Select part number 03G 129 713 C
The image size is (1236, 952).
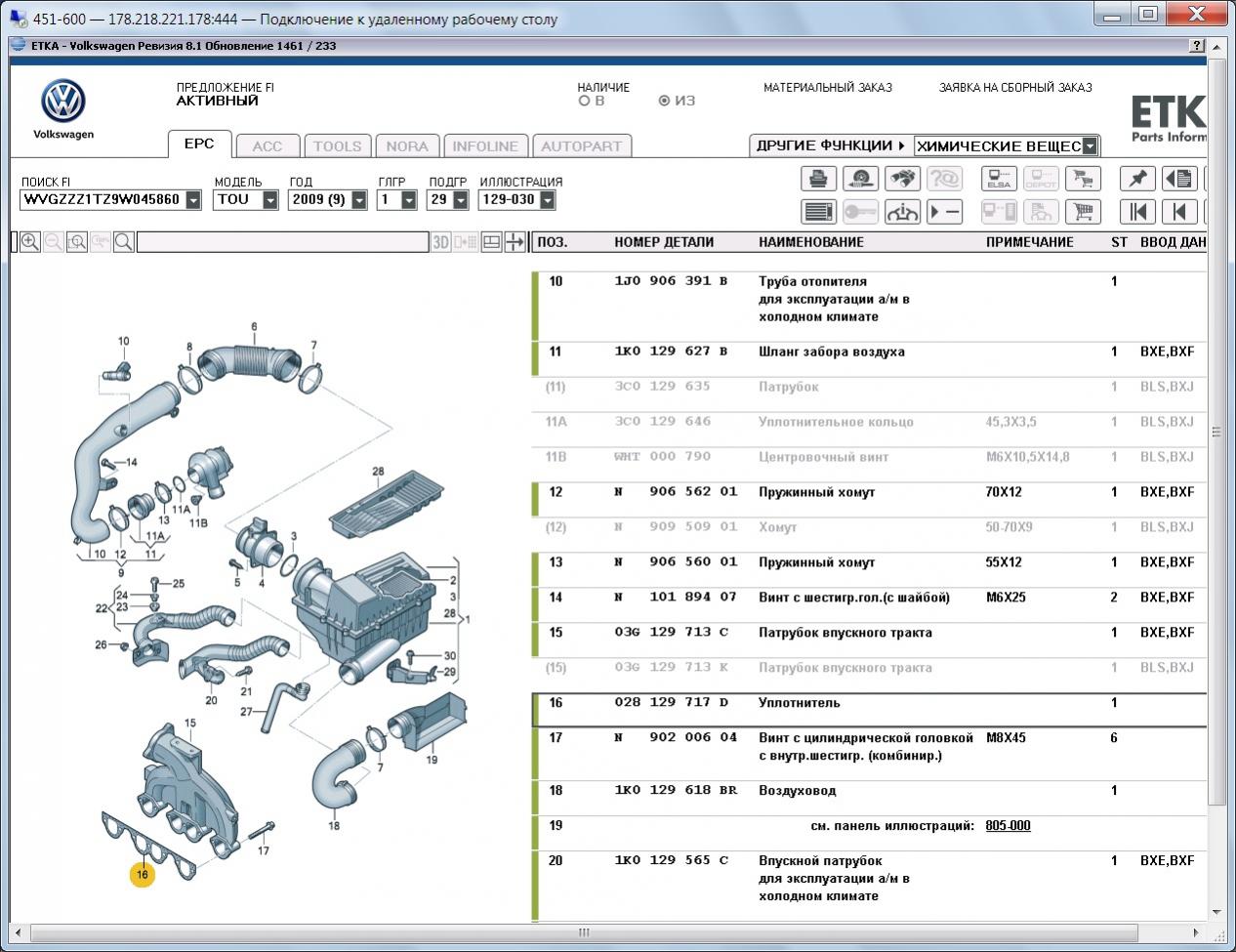click(671, 633)
